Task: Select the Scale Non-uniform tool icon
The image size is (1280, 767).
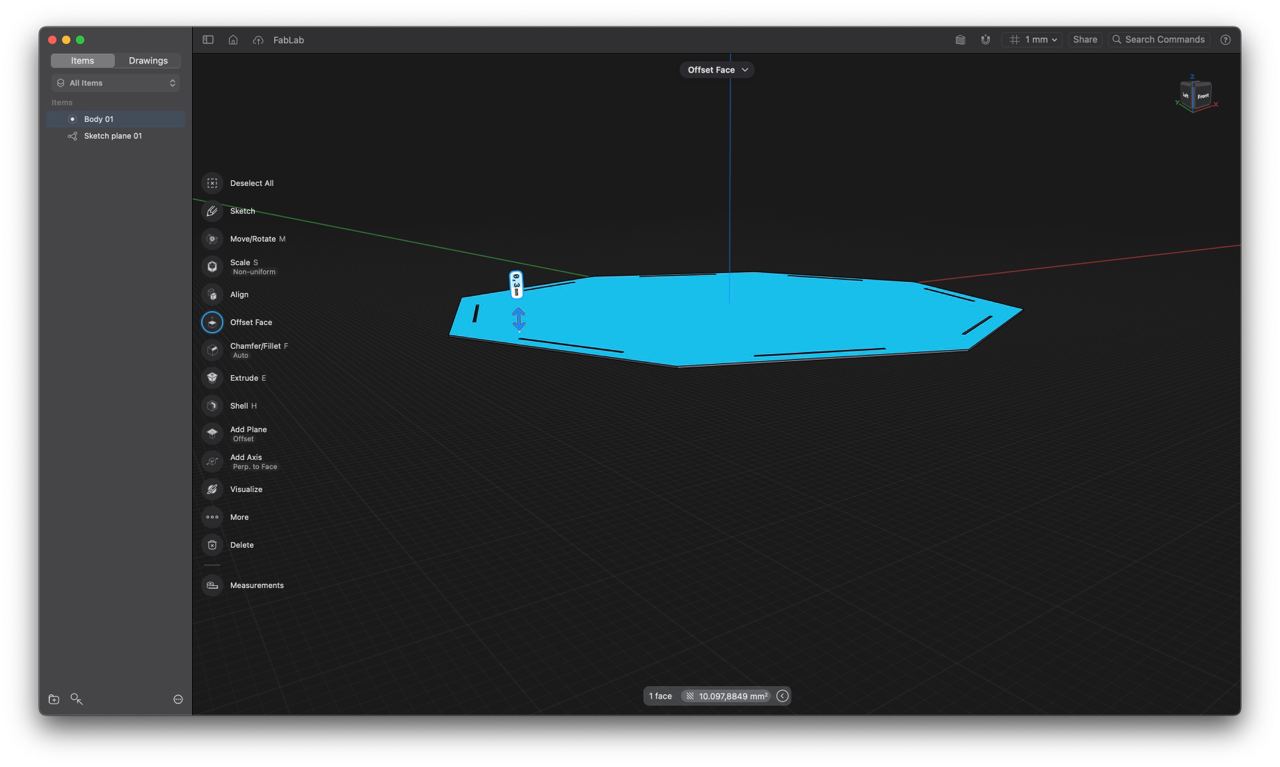Action: pyautogui.click(x=212, y=267)
